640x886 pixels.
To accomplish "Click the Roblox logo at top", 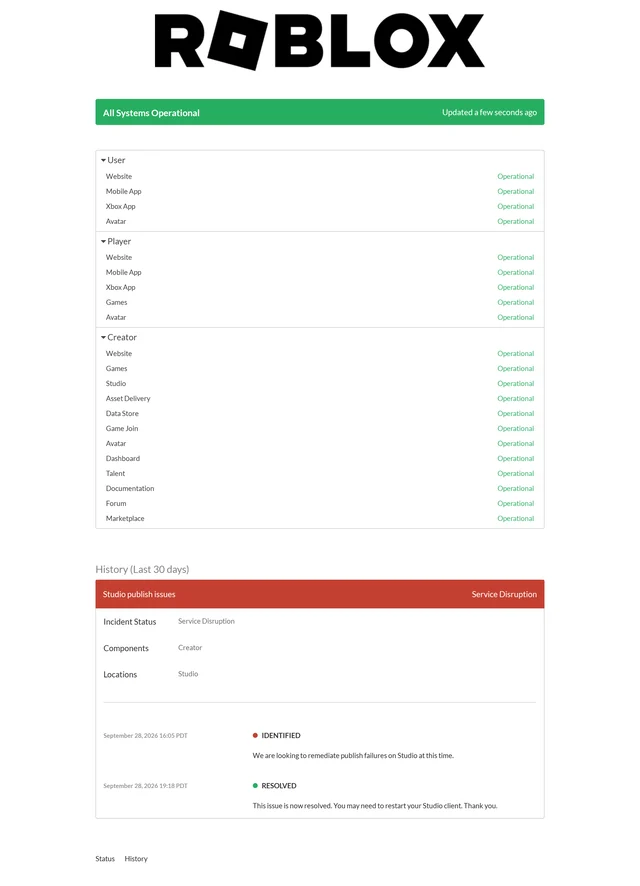I will pos(320,40).
